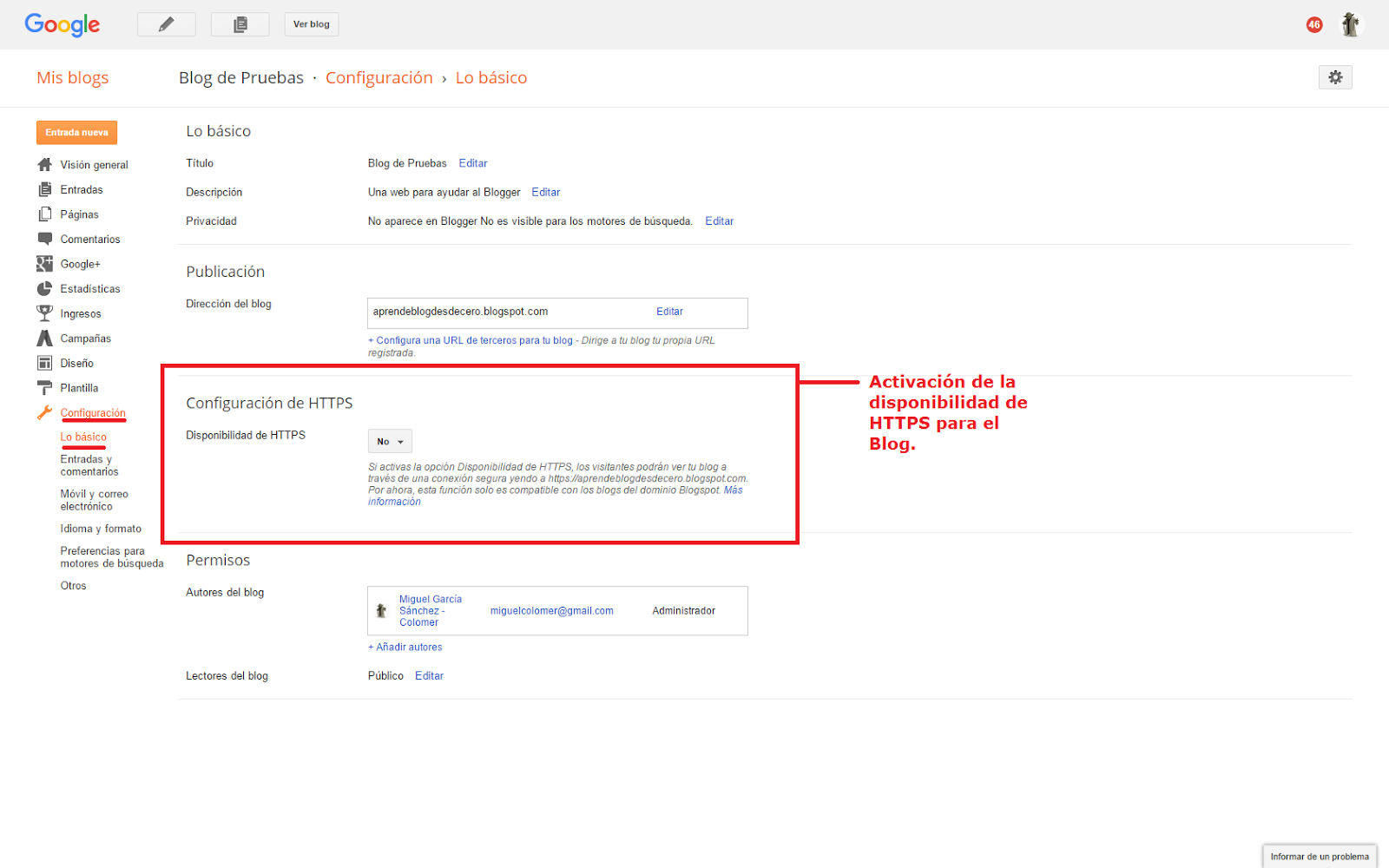Open Ver blog
The height and width of the screenshot is (868, 1389).
click(311, 24)
